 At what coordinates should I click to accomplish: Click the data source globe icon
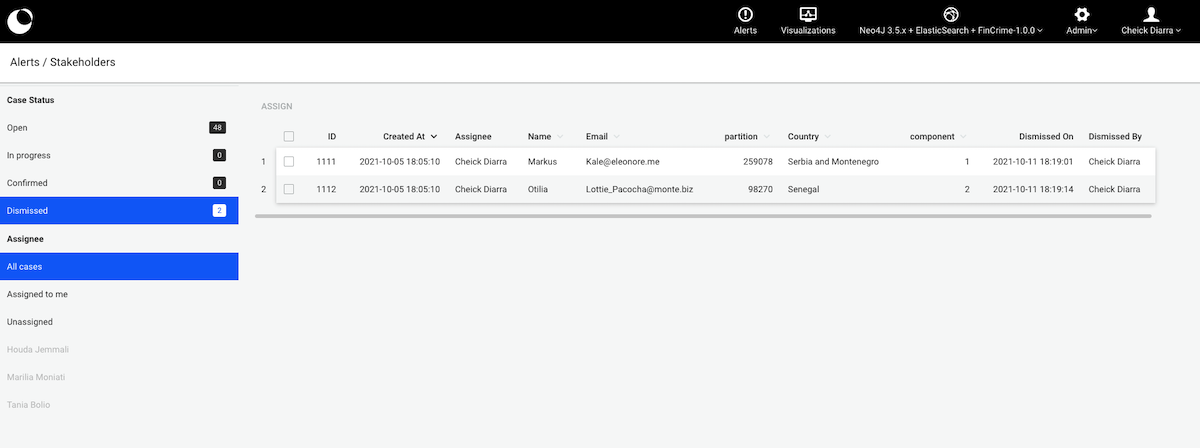click(x=951, y=14)
